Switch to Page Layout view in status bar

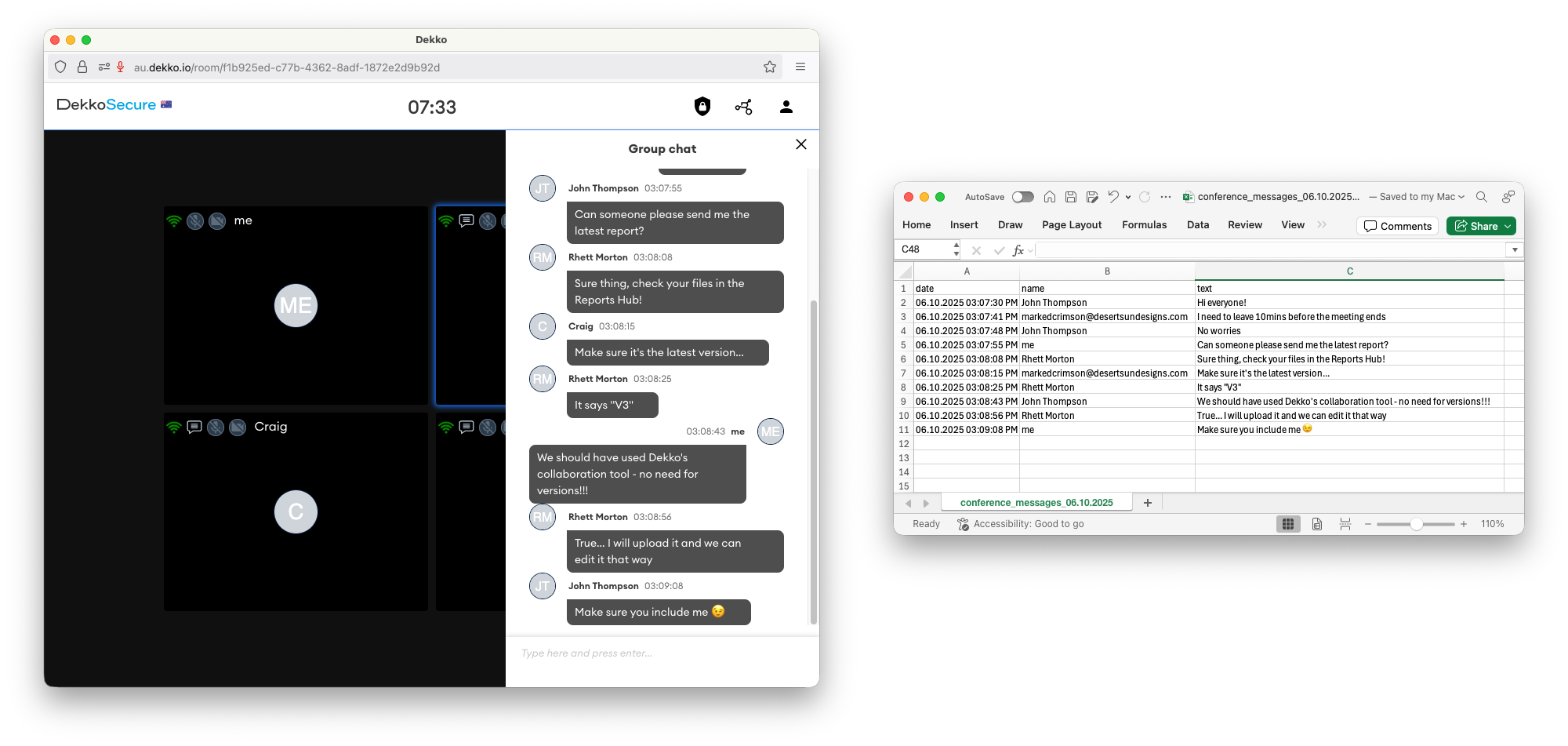click(1317, 524)
